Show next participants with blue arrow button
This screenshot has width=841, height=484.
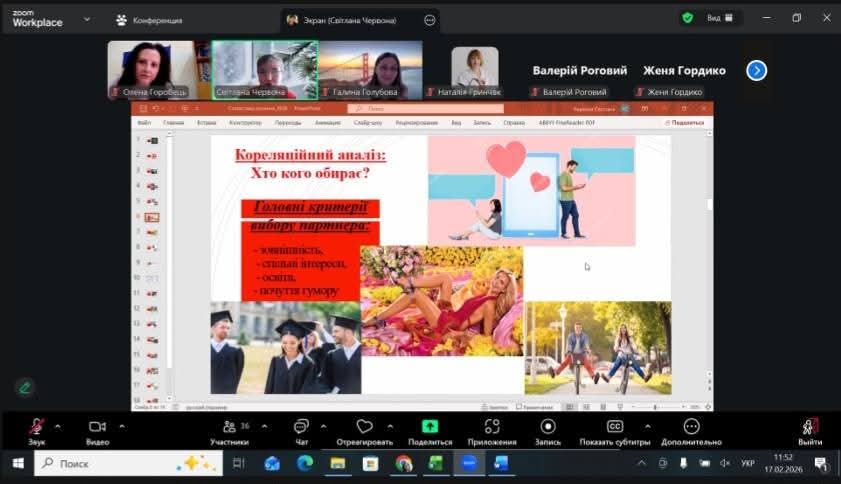757,70
